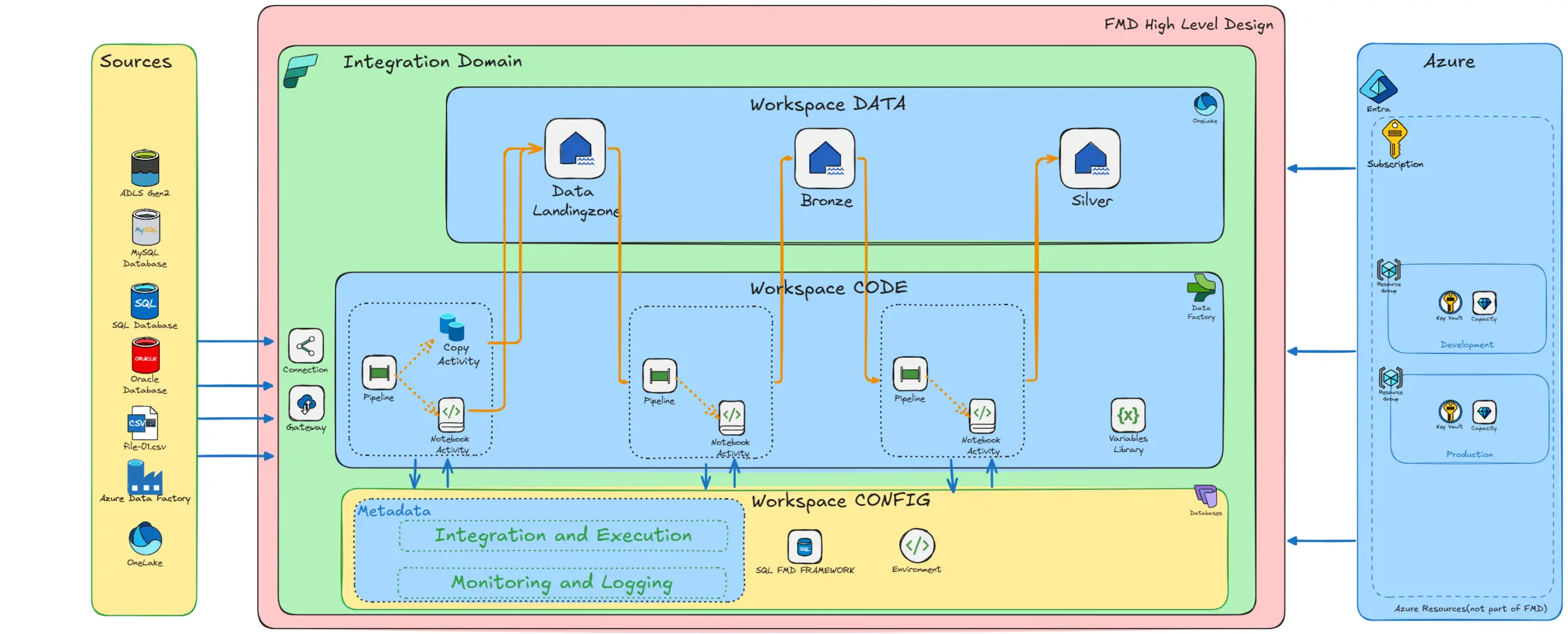This screenshot has width=1568, height=634.
Task: Select the SQL FMD FRAMEWORK database icon
Action: tap(804, 547)
